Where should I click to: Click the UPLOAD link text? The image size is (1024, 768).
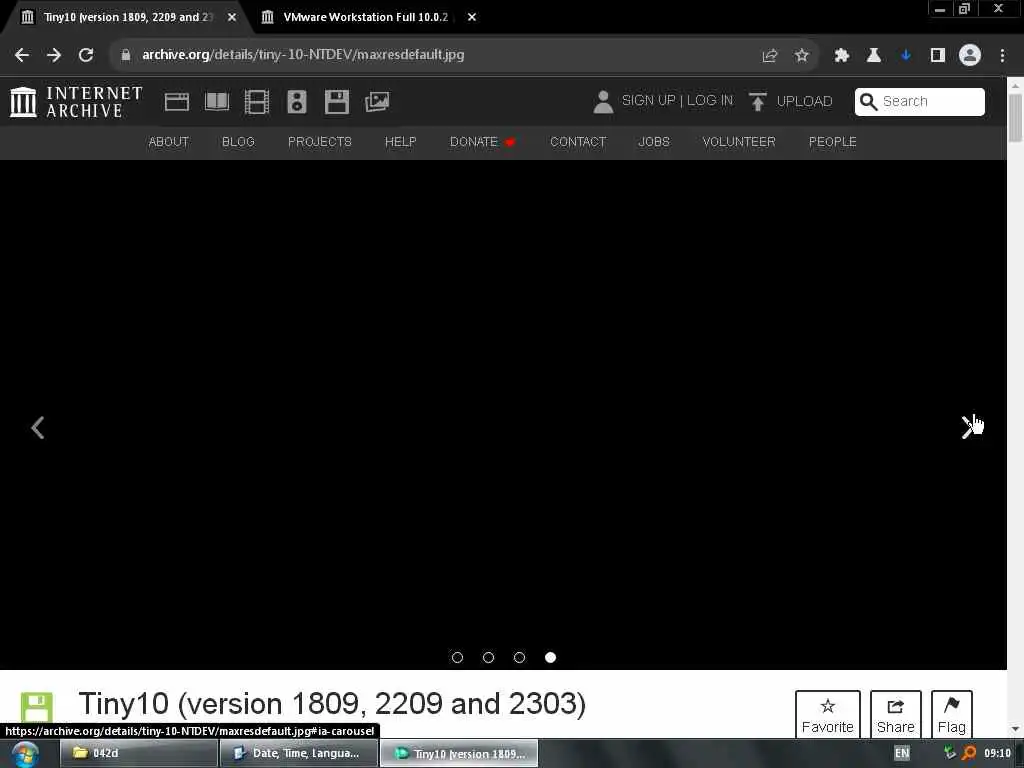(x=804, y=101)
